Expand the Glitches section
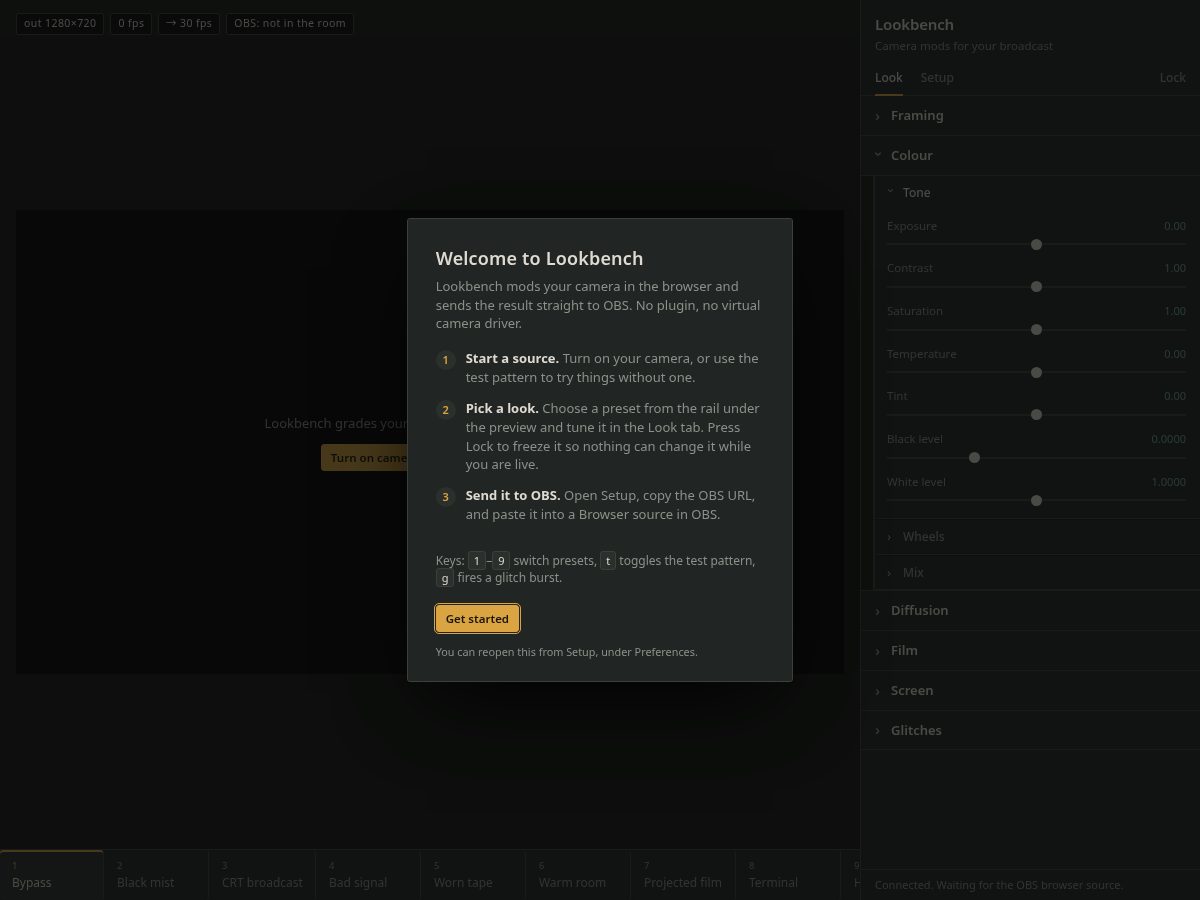The height and width of the screenshot is (900, 1200). click(1030, 731)
